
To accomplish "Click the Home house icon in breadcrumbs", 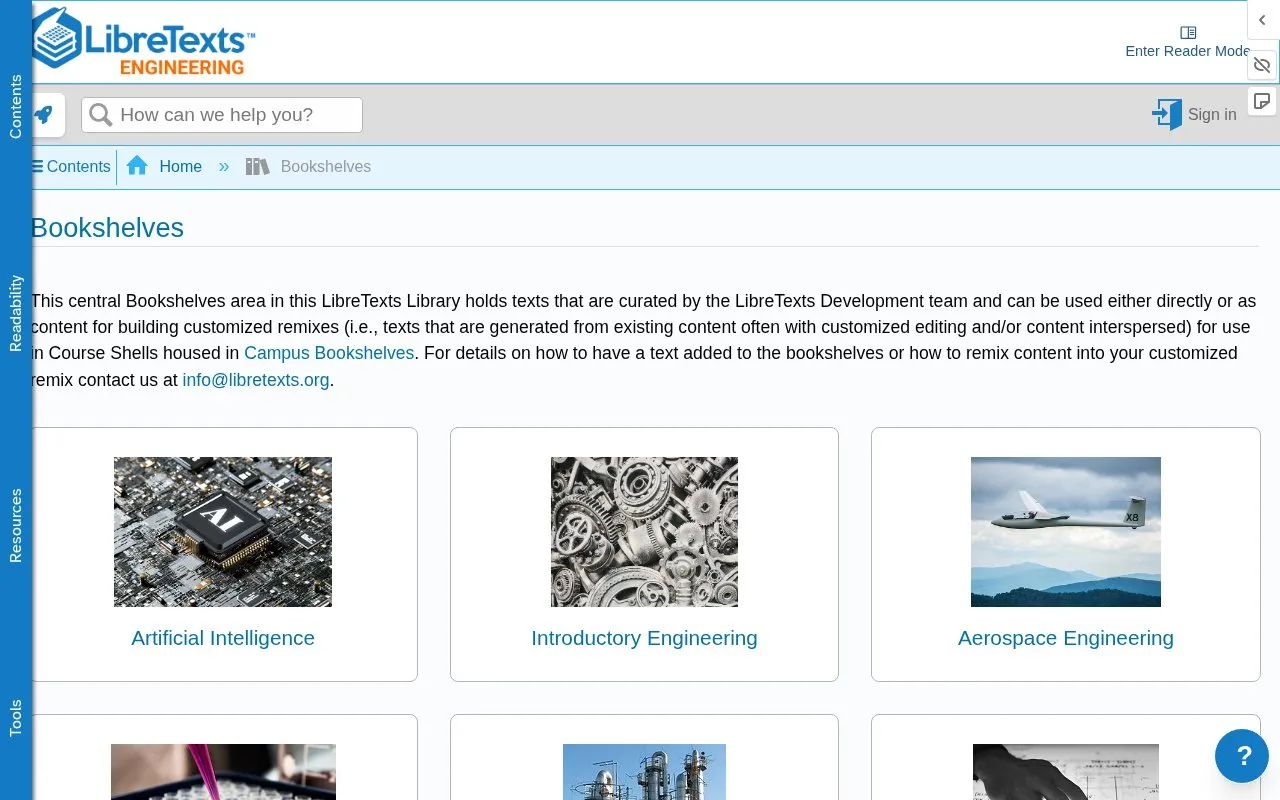I will coord(138,166).
